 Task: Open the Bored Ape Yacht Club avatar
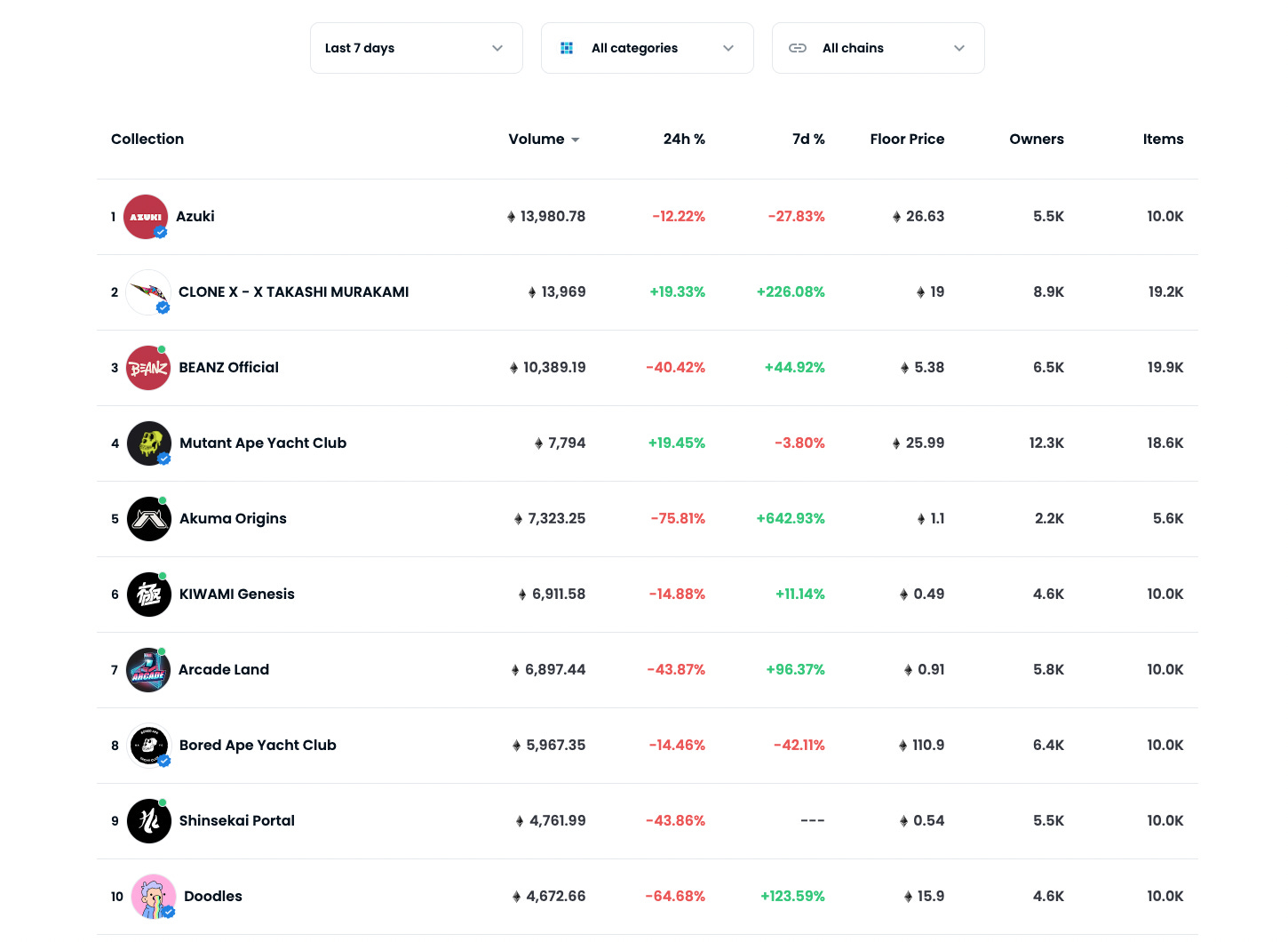coord(149,746)
